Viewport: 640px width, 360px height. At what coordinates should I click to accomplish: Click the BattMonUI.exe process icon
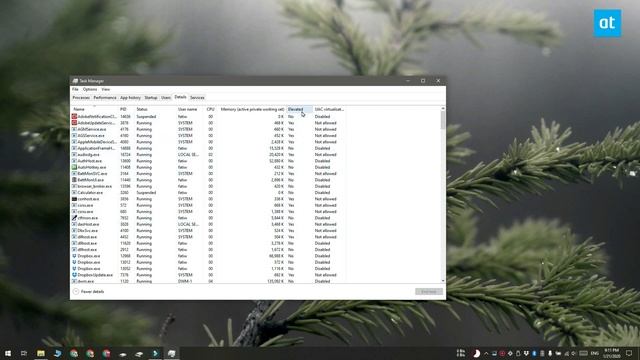74,180
